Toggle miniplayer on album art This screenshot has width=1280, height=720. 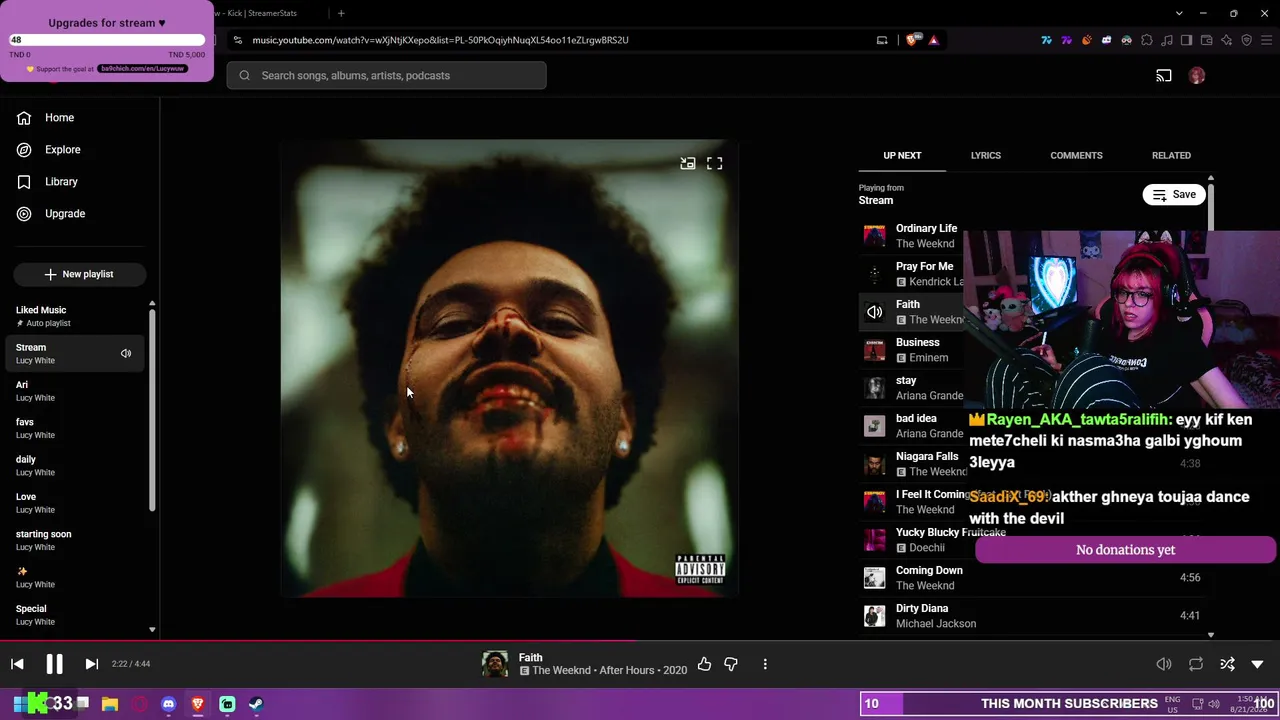click(x=688, y=163)
